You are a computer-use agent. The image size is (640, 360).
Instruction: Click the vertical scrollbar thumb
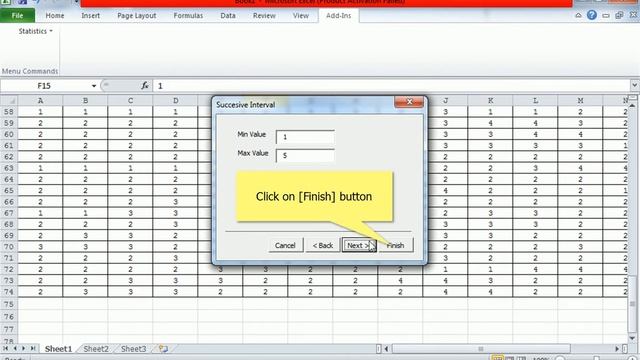tap(633, 304)
